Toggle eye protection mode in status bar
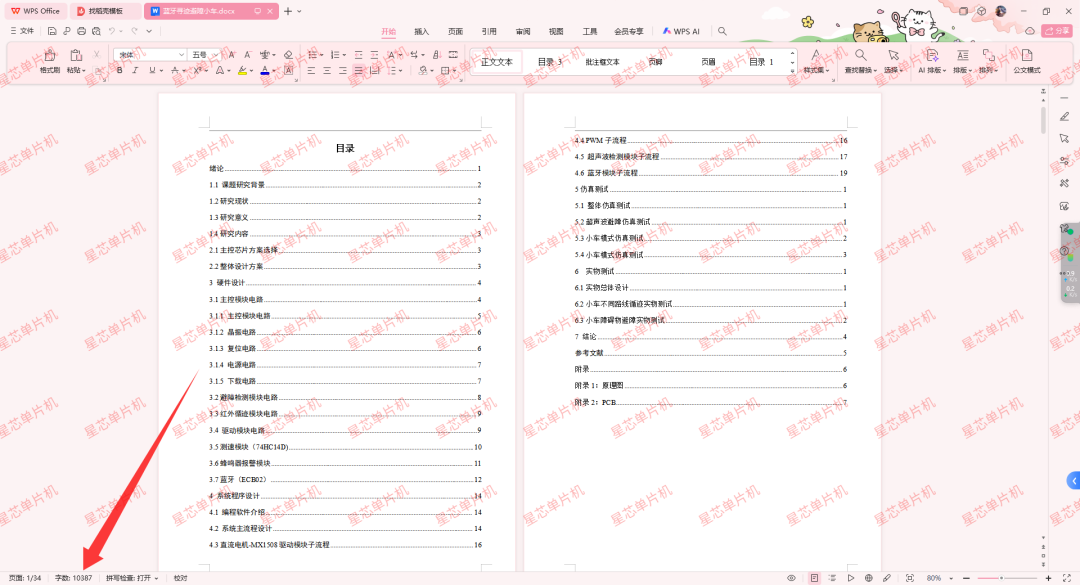Viewport: 1080px width, 585px height. point(791,578)
